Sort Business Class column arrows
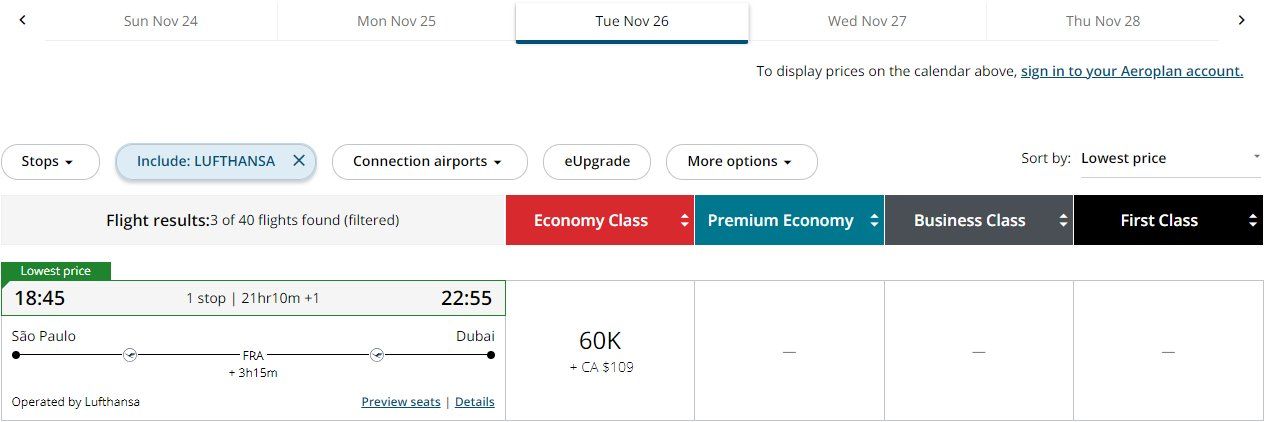Image resolution: width=1266 pixels, height=422 pixels. coord(1063,221)
